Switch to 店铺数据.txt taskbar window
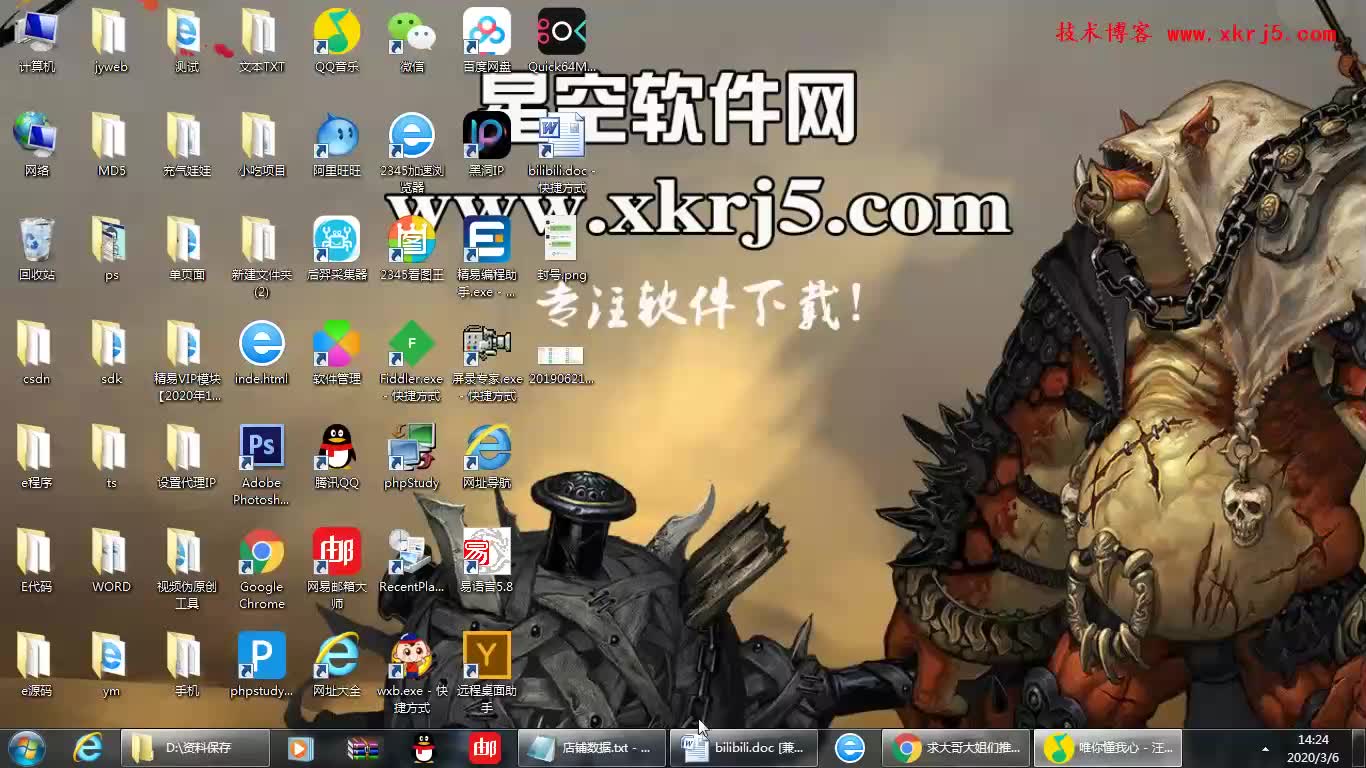The width and height of the screenshot is (1366, 768). (x=592, y=747)
